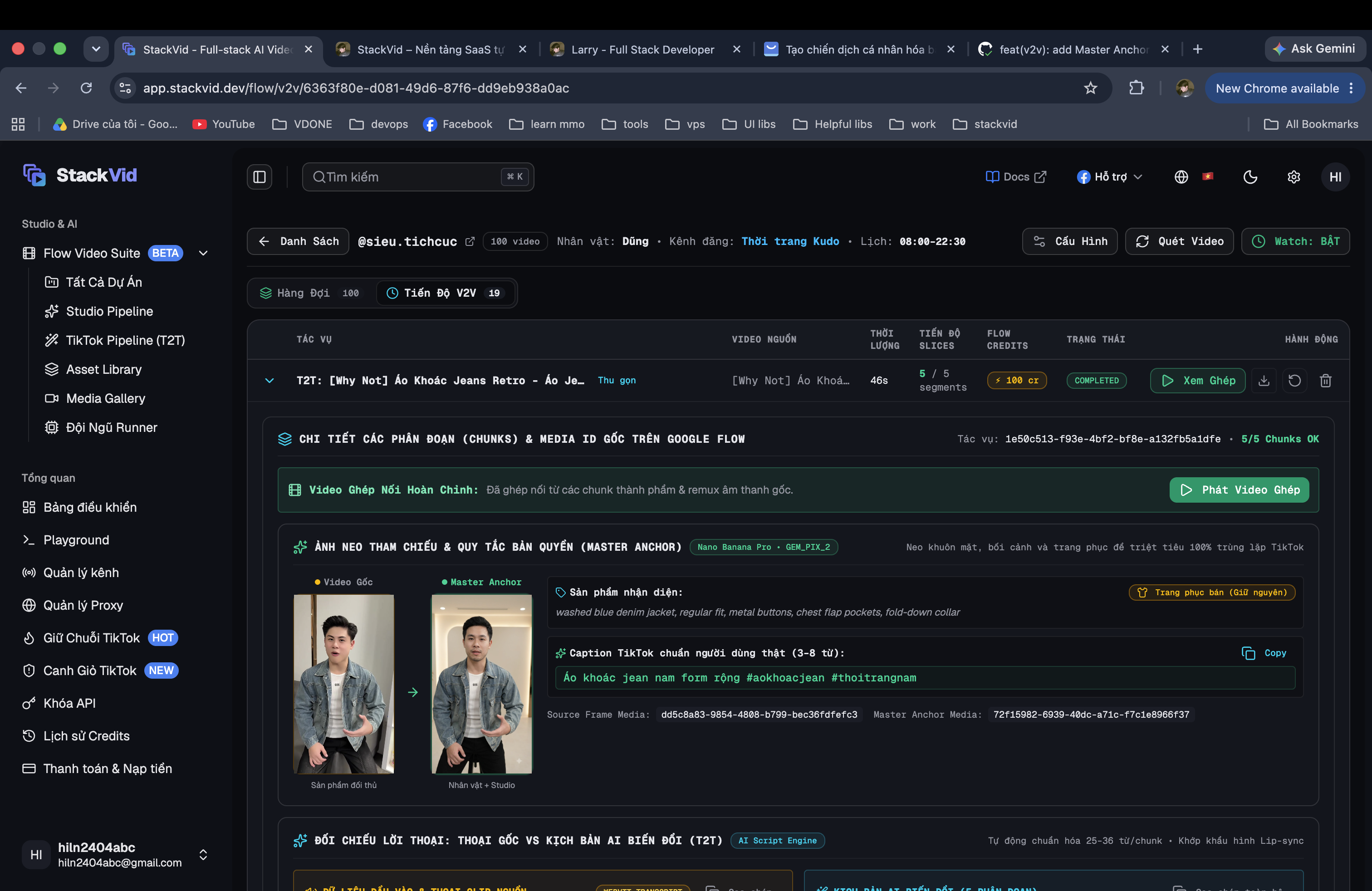Open Cấu Hình settings button
The width and height of the screenshot is (1372, 891).
point(1070,241)
